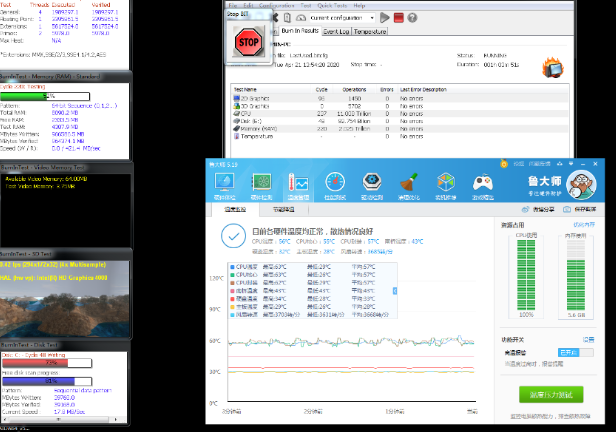Image resolution: width=616 pixels, height=432 pixels.
Task: Collapse the chart legend with the blue arrow
Action: tap(395, 291)
